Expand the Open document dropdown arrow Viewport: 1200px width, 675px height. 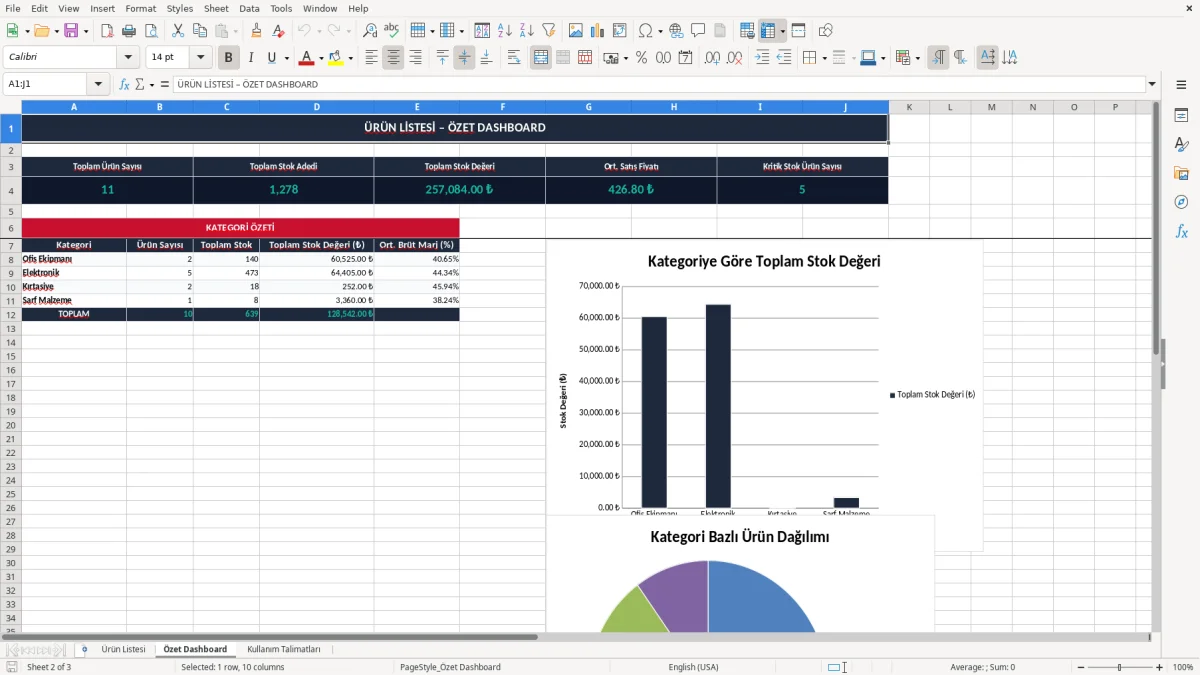click(x=57, y=31)
